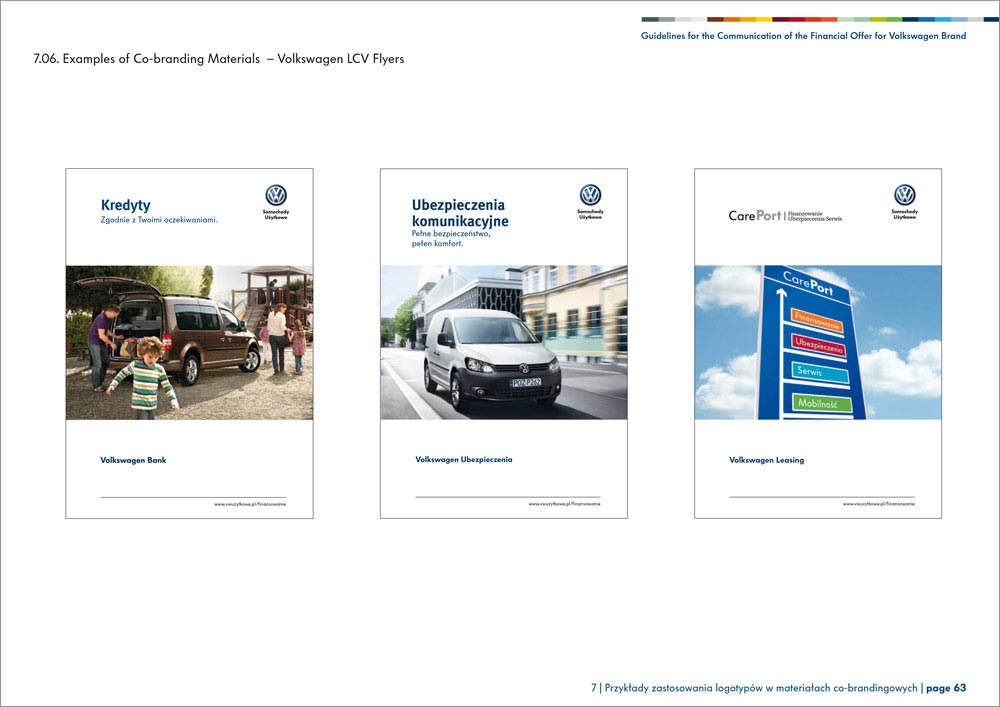The image size is (1000, 707).
Task: Click the 'Guidelines for the Communication' header text
Action: point(804,36)
